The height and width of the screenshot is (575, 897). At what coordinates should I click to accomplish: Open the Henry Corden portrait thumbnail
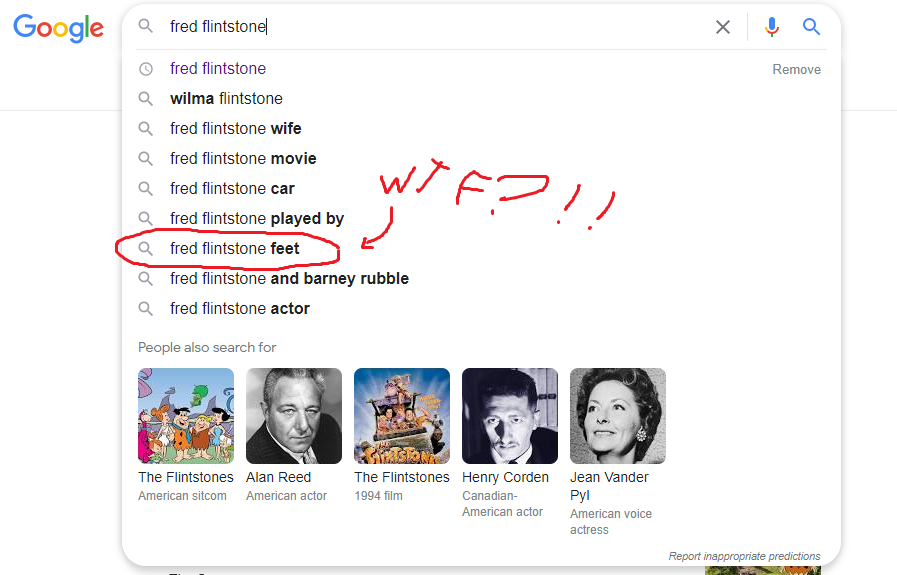click(x=510, y=416)
